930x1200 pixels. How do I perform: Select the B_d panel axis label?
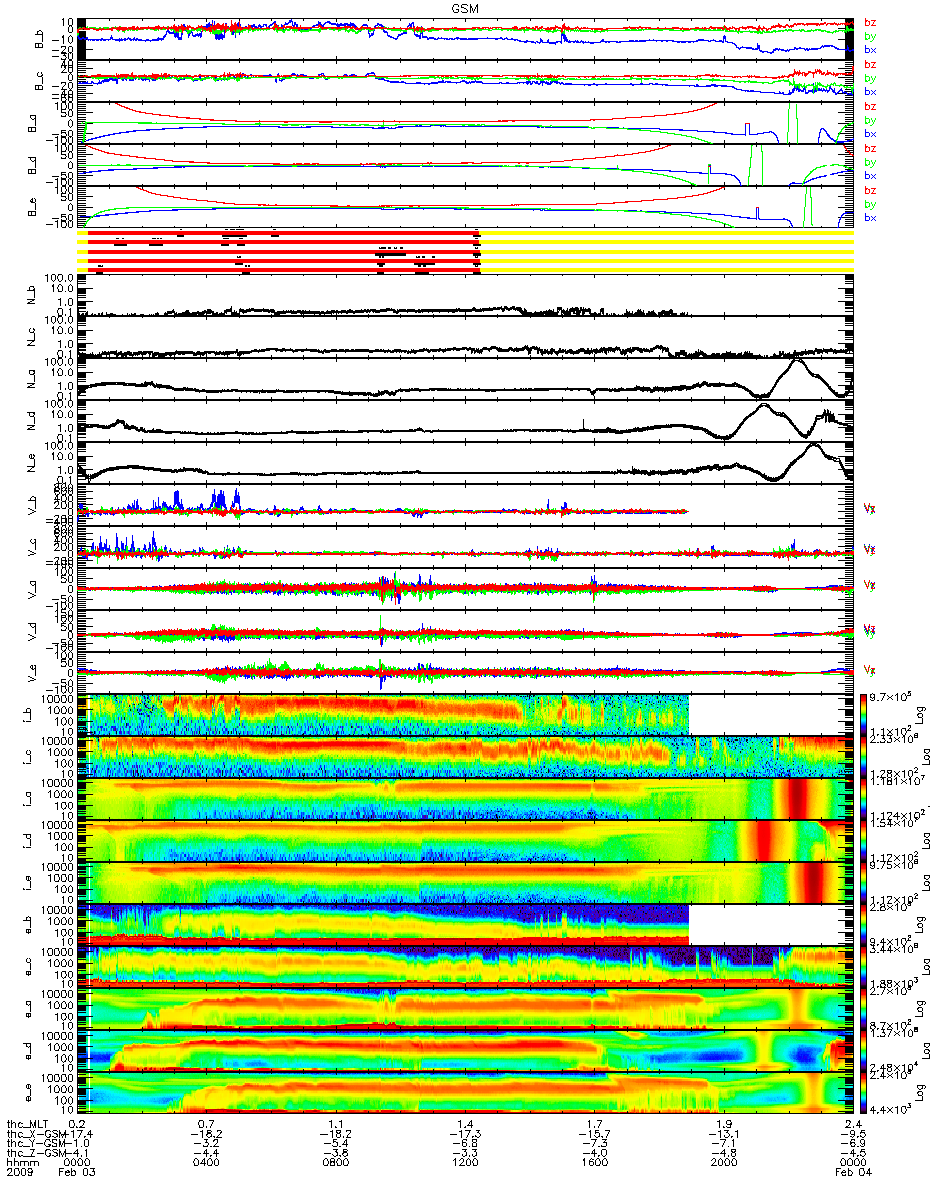tap(33, 165)
